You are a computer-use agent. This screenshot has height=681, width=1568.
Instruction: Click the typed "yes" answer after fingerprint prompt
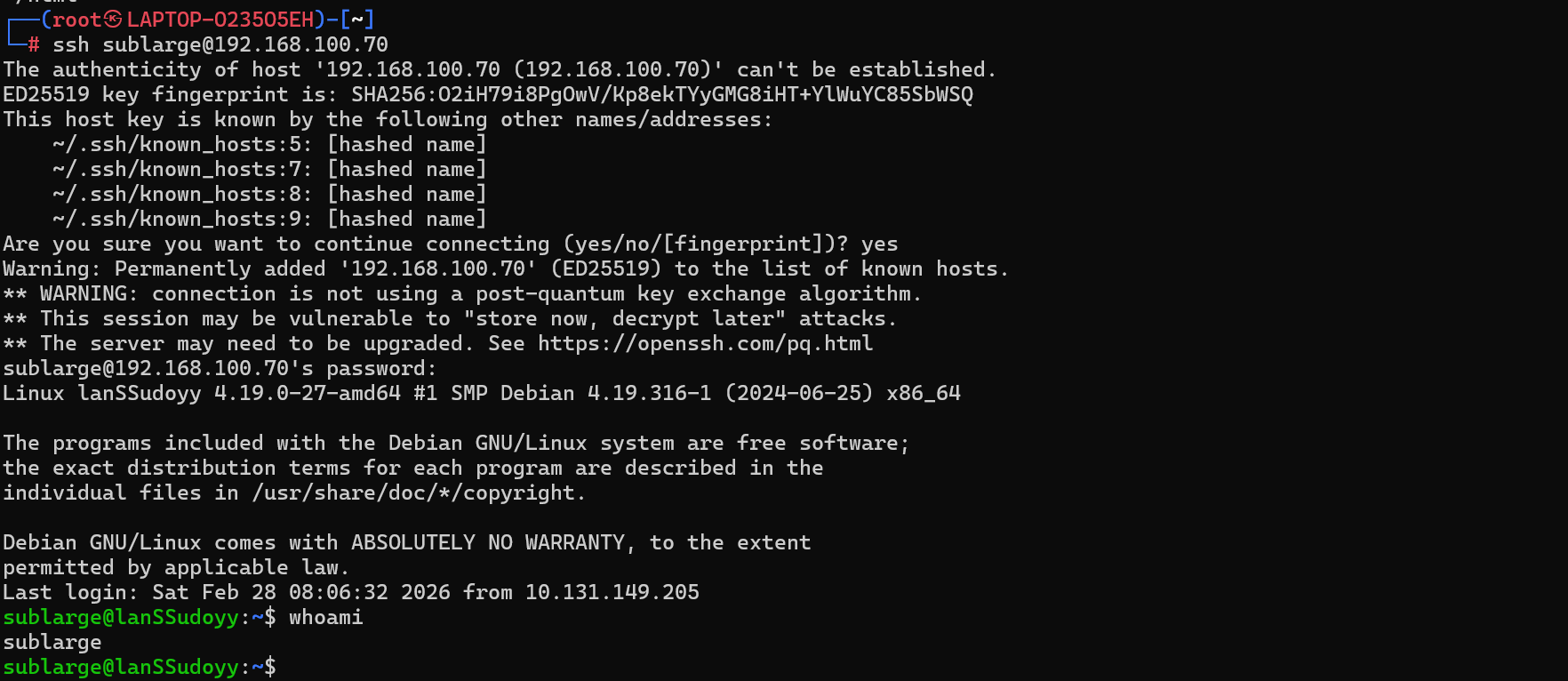pyautogui.click(x=879, y=244)
